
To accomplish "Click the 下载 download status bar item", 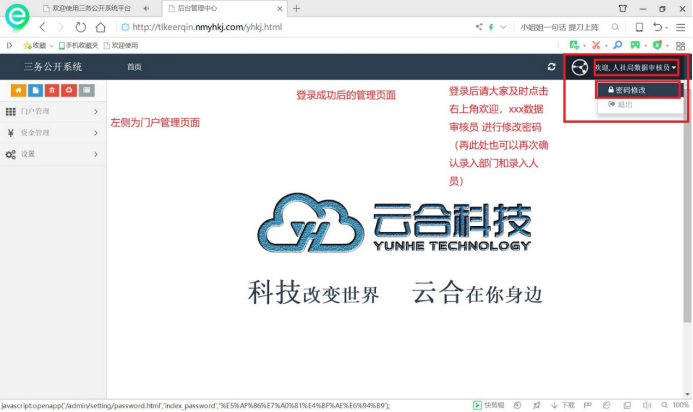I will point(563,405).
